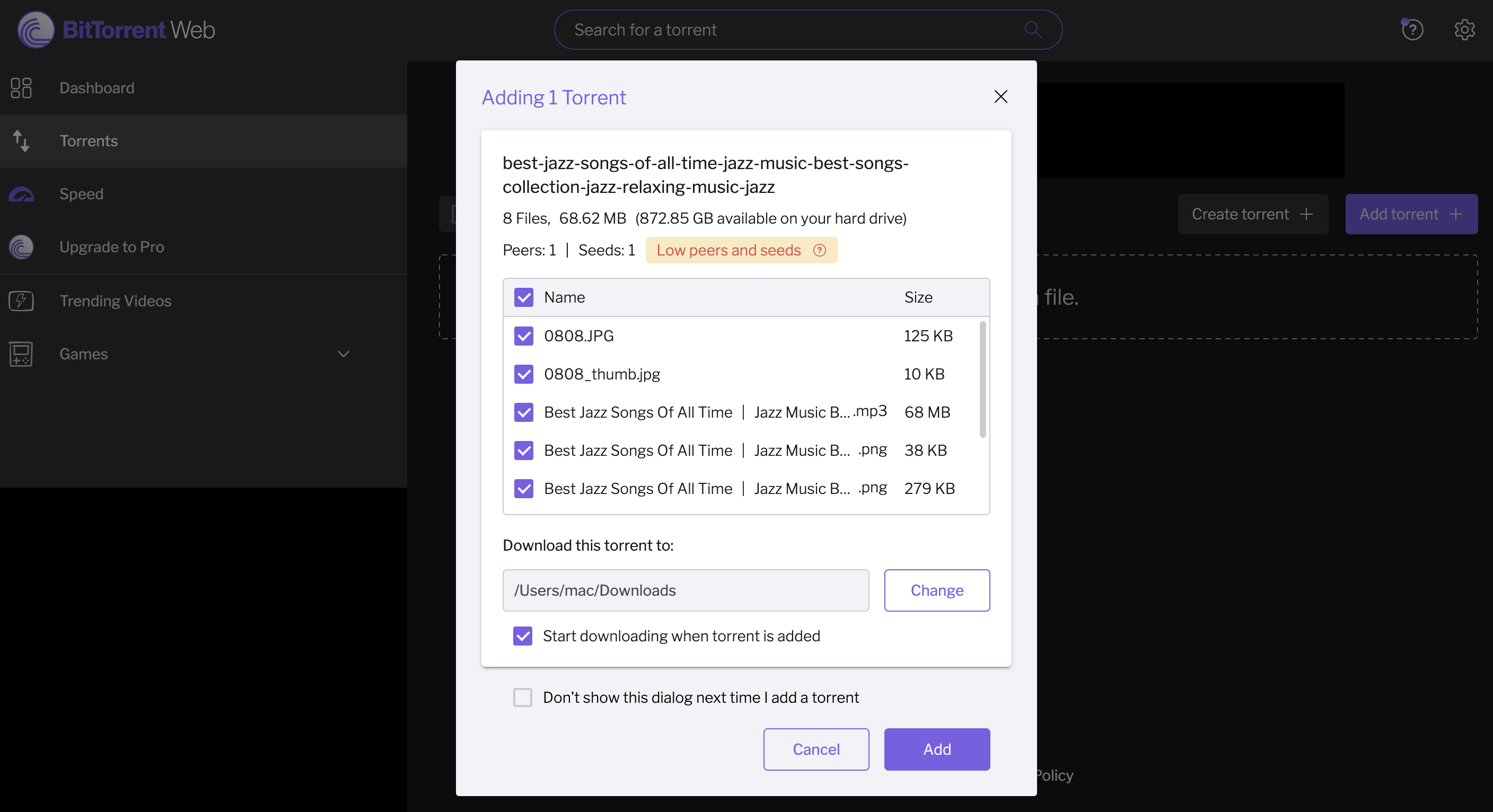Check Don't show this dialog next time

pos(522,697)
